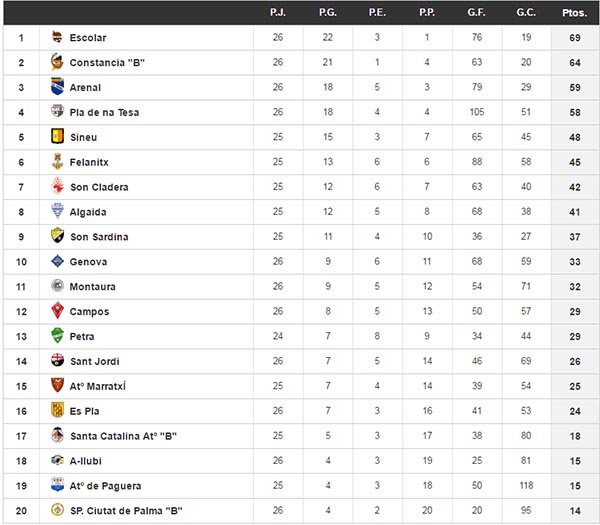Click the P.J. column header
The width and height of the screenshot is (600, 525).
pyautogui.click(x=278, y=13)
